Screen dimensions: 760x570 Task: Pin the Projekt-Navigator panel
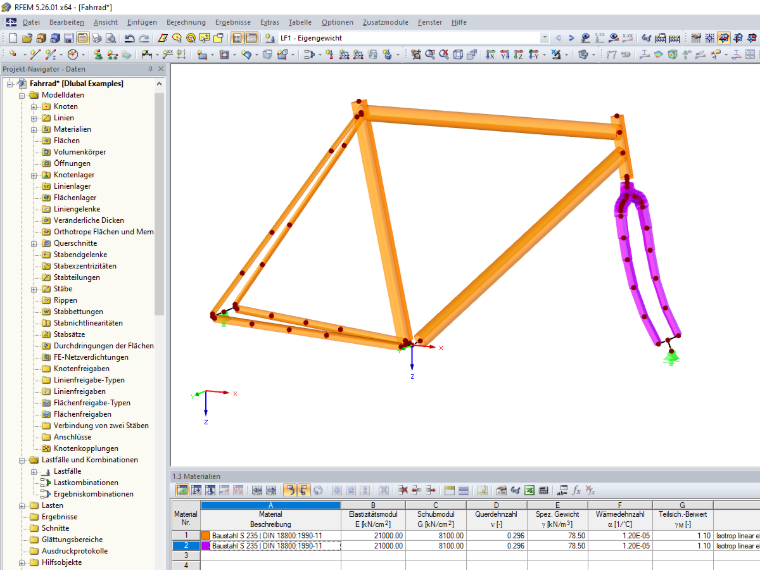pos(150,69)
